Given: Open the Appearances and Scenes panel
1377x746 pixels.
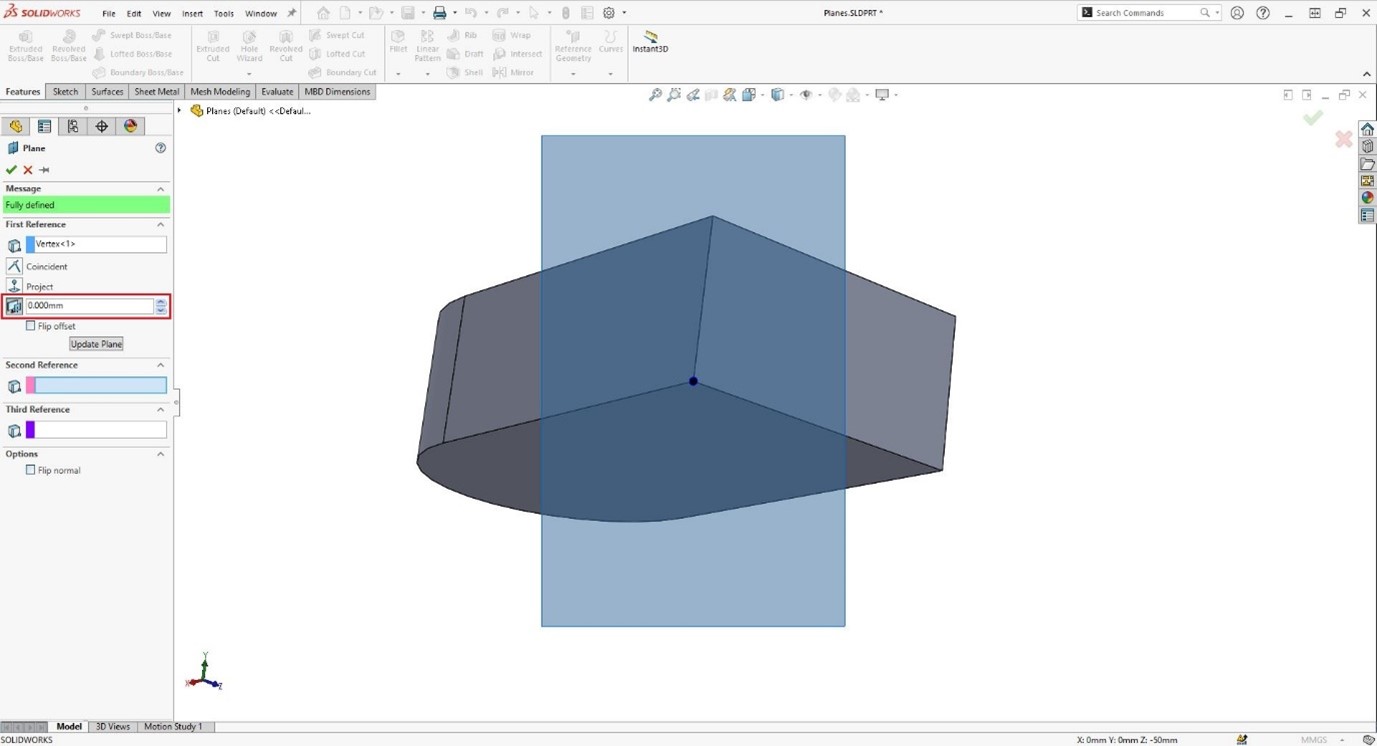Looking at the screenshot, I should point(1367,197).
